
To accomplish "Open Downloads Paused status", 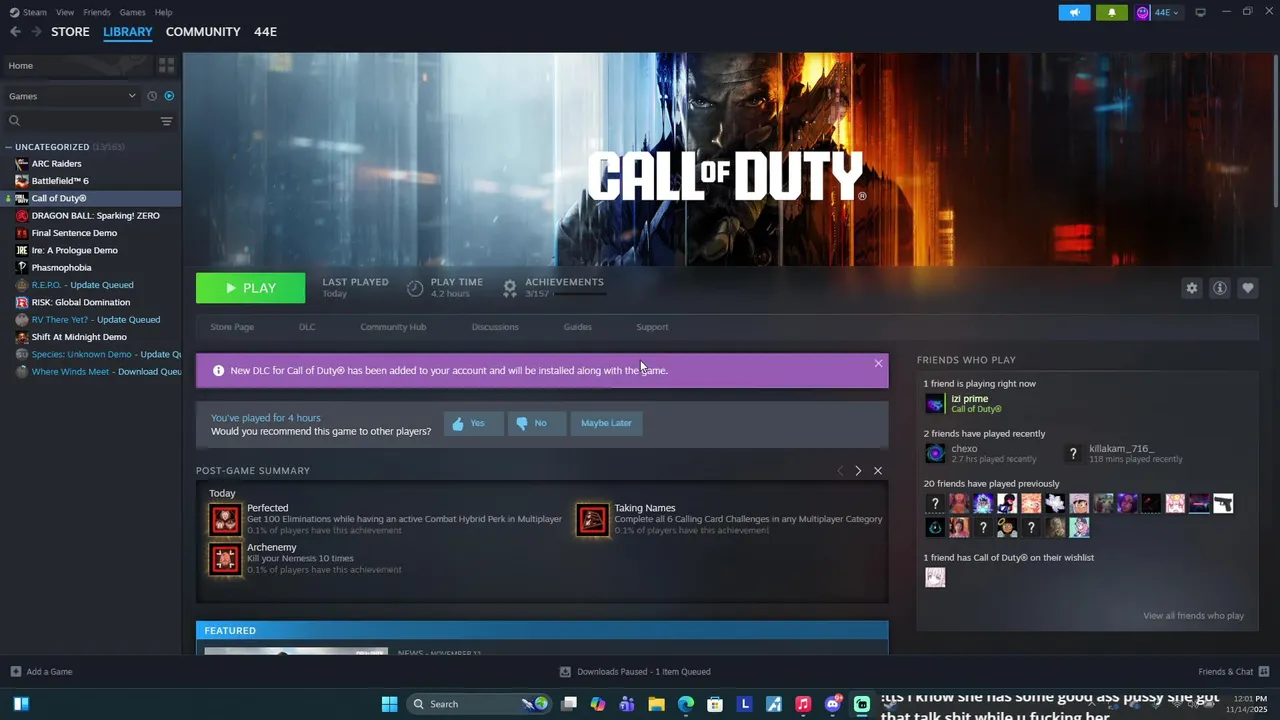I will click(x=635, y=672).
